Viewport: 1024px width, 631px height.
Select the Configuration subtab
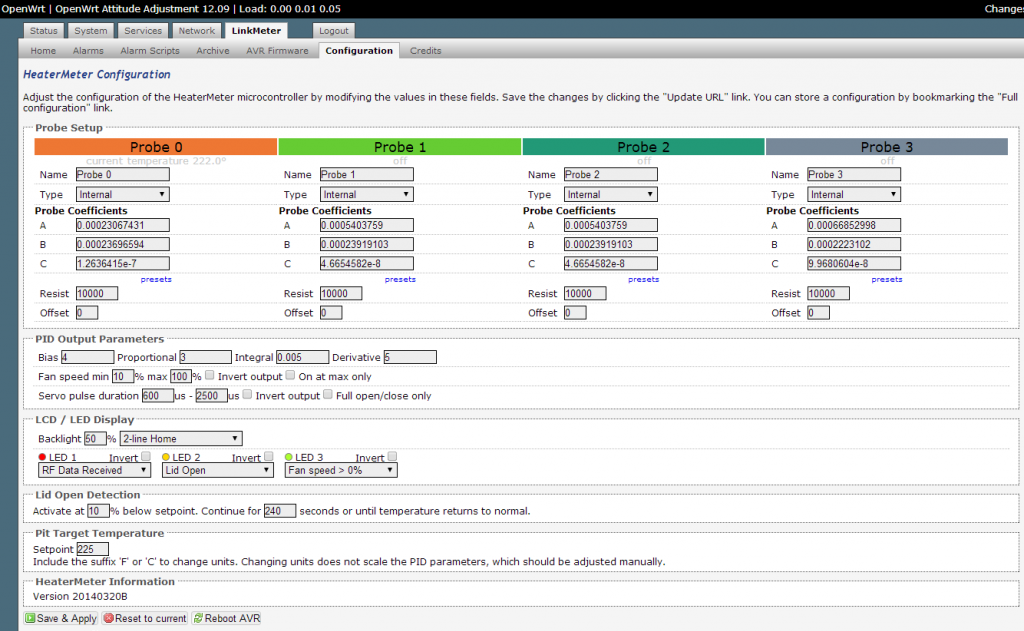click(x=359, y=50)
